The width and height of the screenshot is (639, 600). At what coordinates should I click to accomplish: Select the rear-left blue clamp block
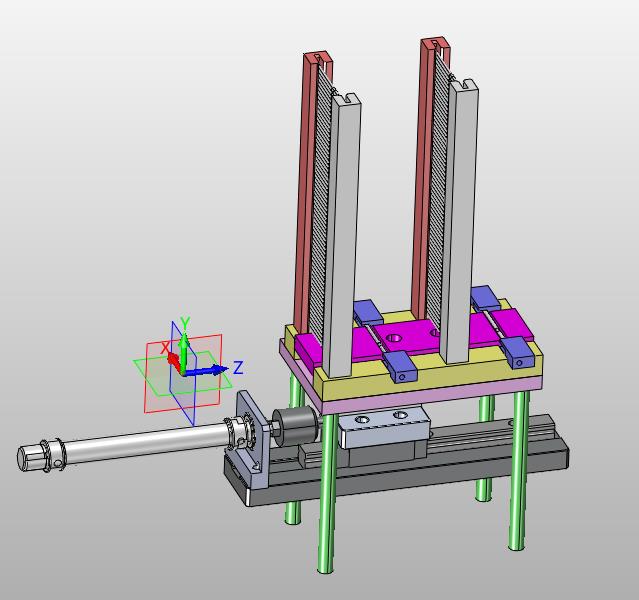(368, 312)
